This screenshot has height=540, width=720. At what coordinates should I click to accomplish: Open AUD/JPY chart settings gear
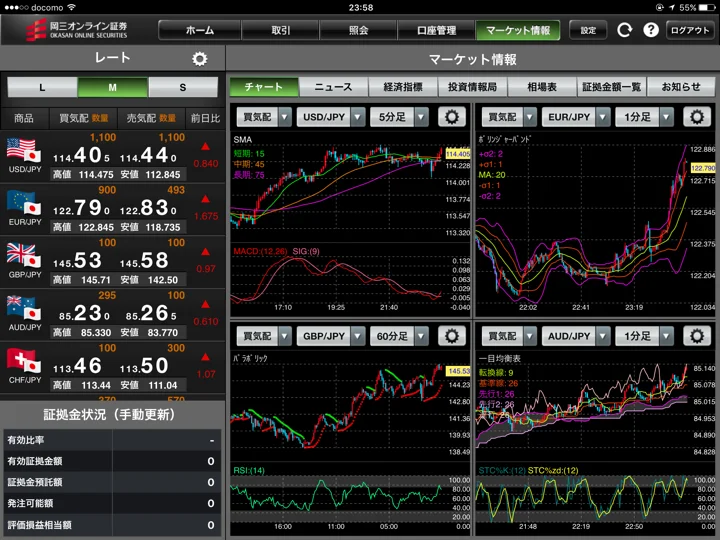(696, 336)
